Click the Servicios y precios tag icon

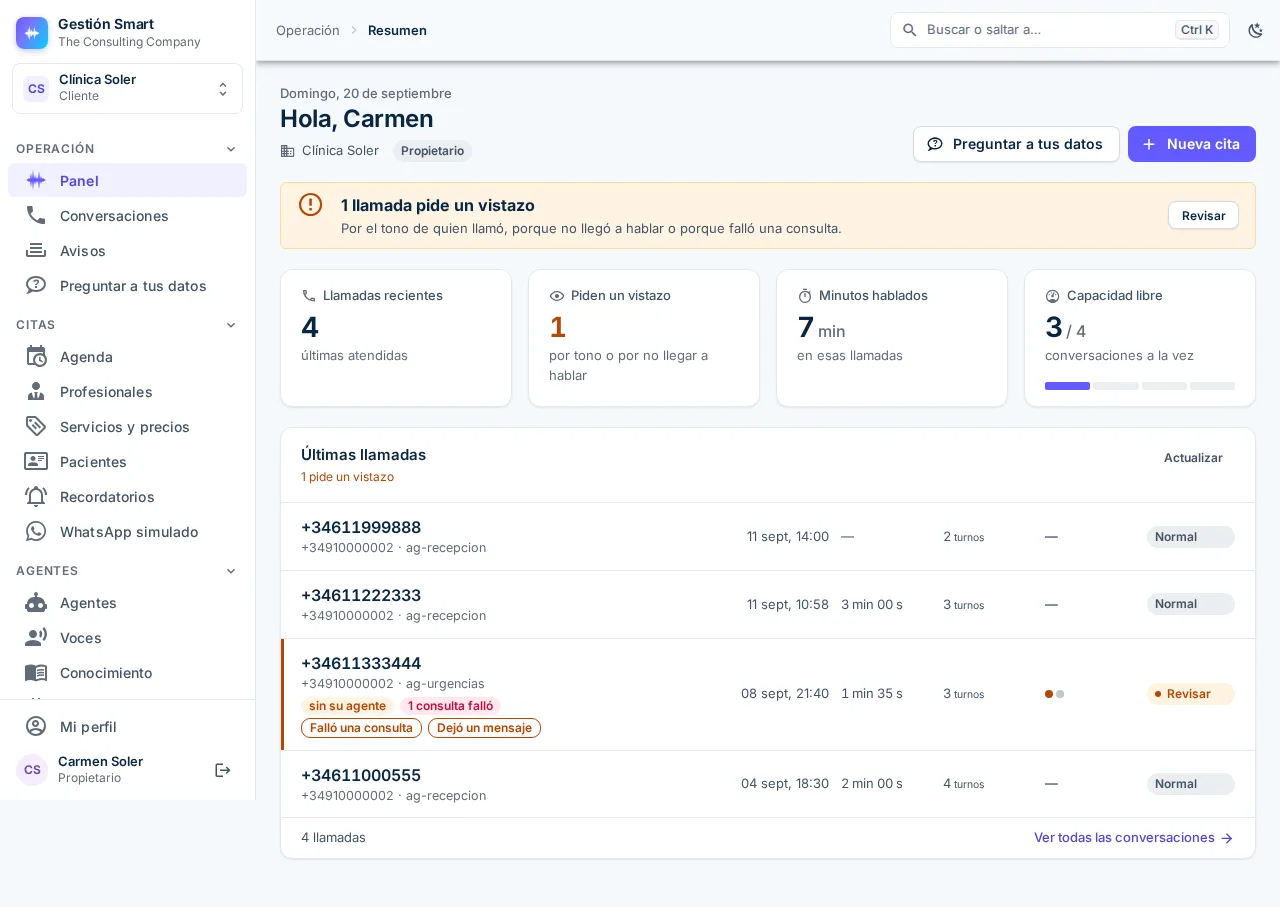tap(36, 426)
